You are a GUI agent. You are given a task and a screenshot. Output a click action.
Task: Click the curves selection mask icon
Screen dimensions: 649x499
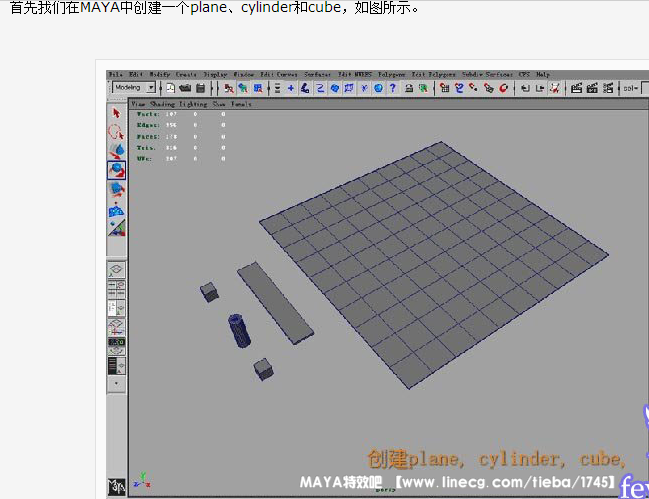click(x=320, y=88)
